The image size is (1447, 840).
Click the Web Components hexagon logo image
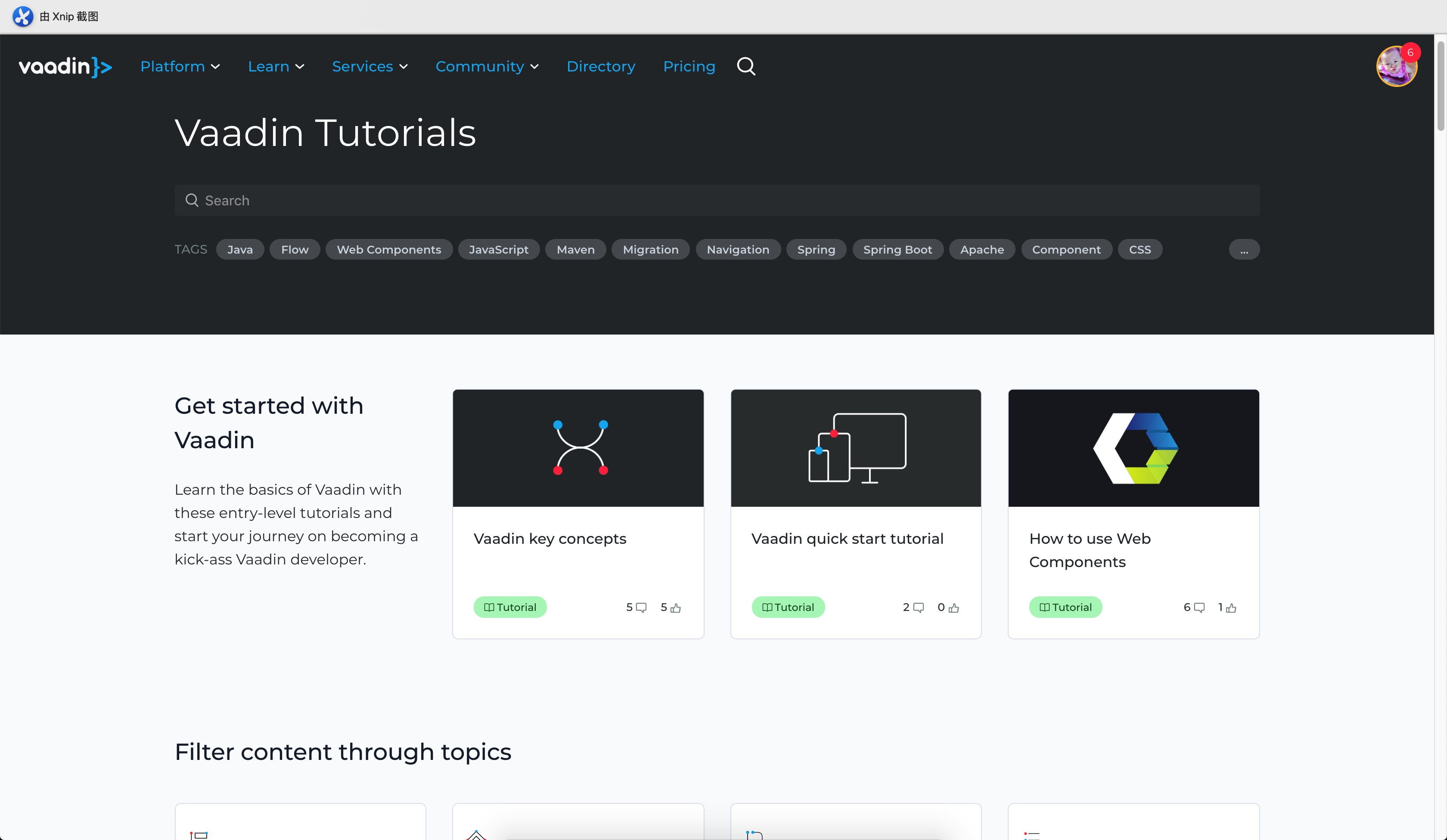coord(1135,448)
